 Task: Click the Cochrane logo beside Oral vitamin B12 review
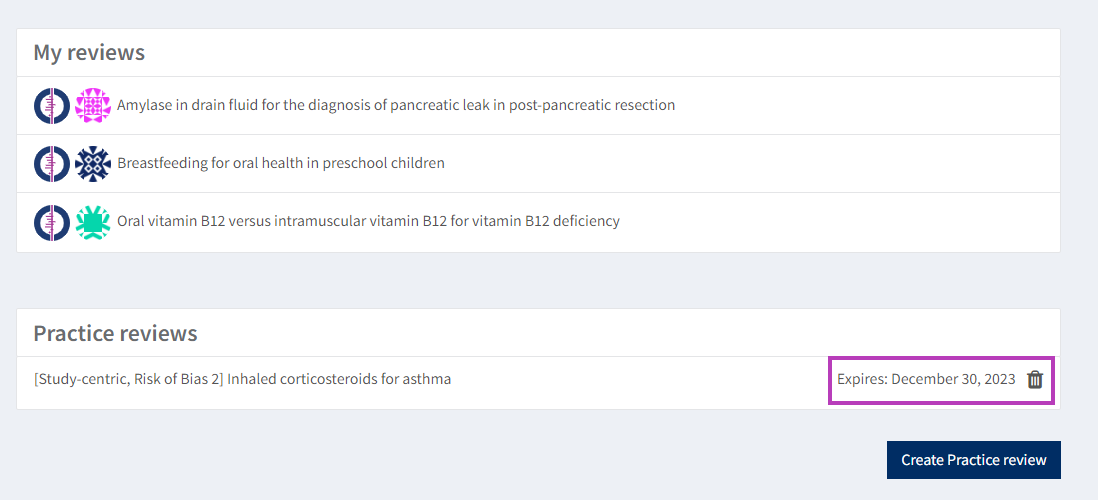point(52,222)
